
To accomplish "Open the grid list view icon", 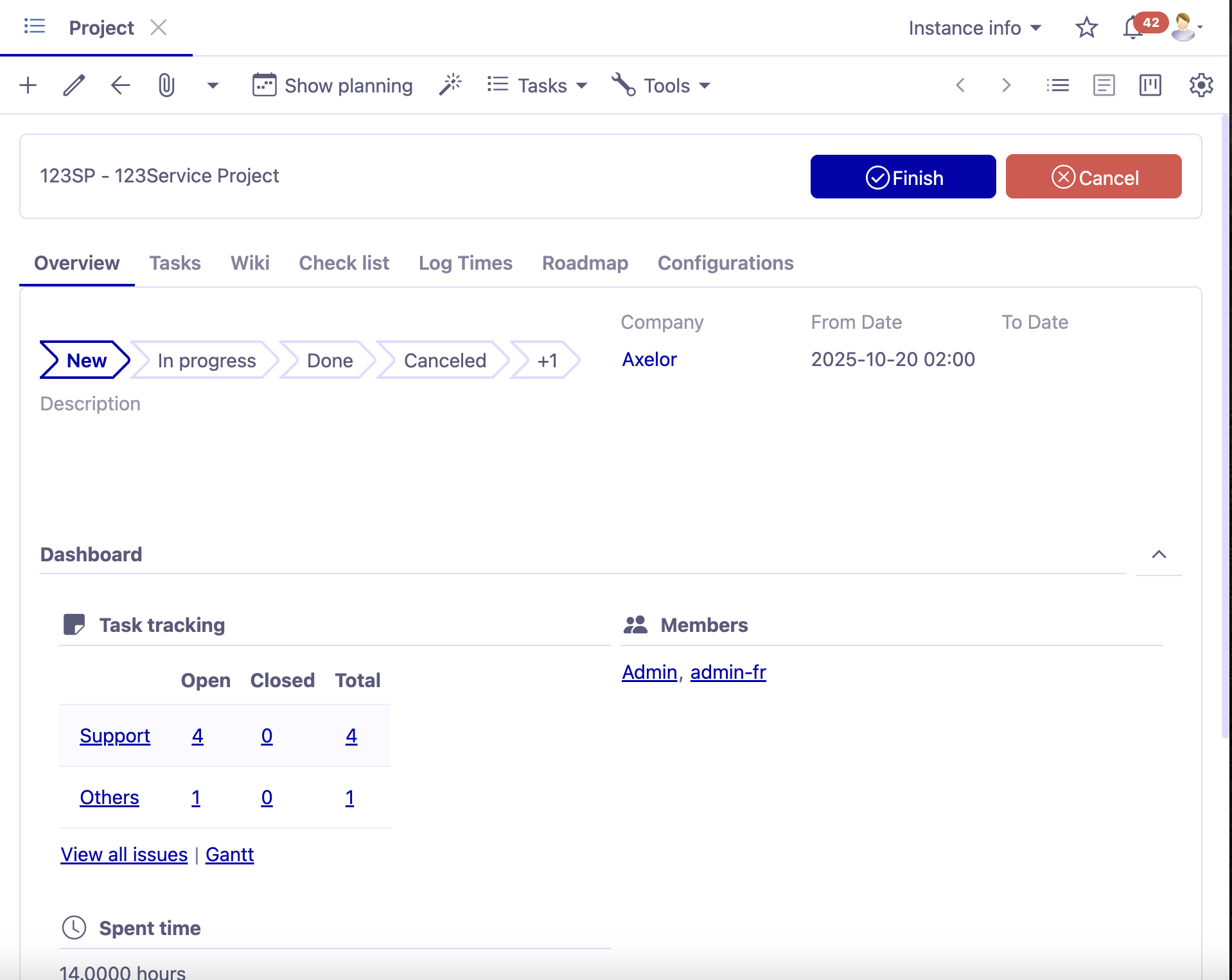I will tap(1057, 85).
